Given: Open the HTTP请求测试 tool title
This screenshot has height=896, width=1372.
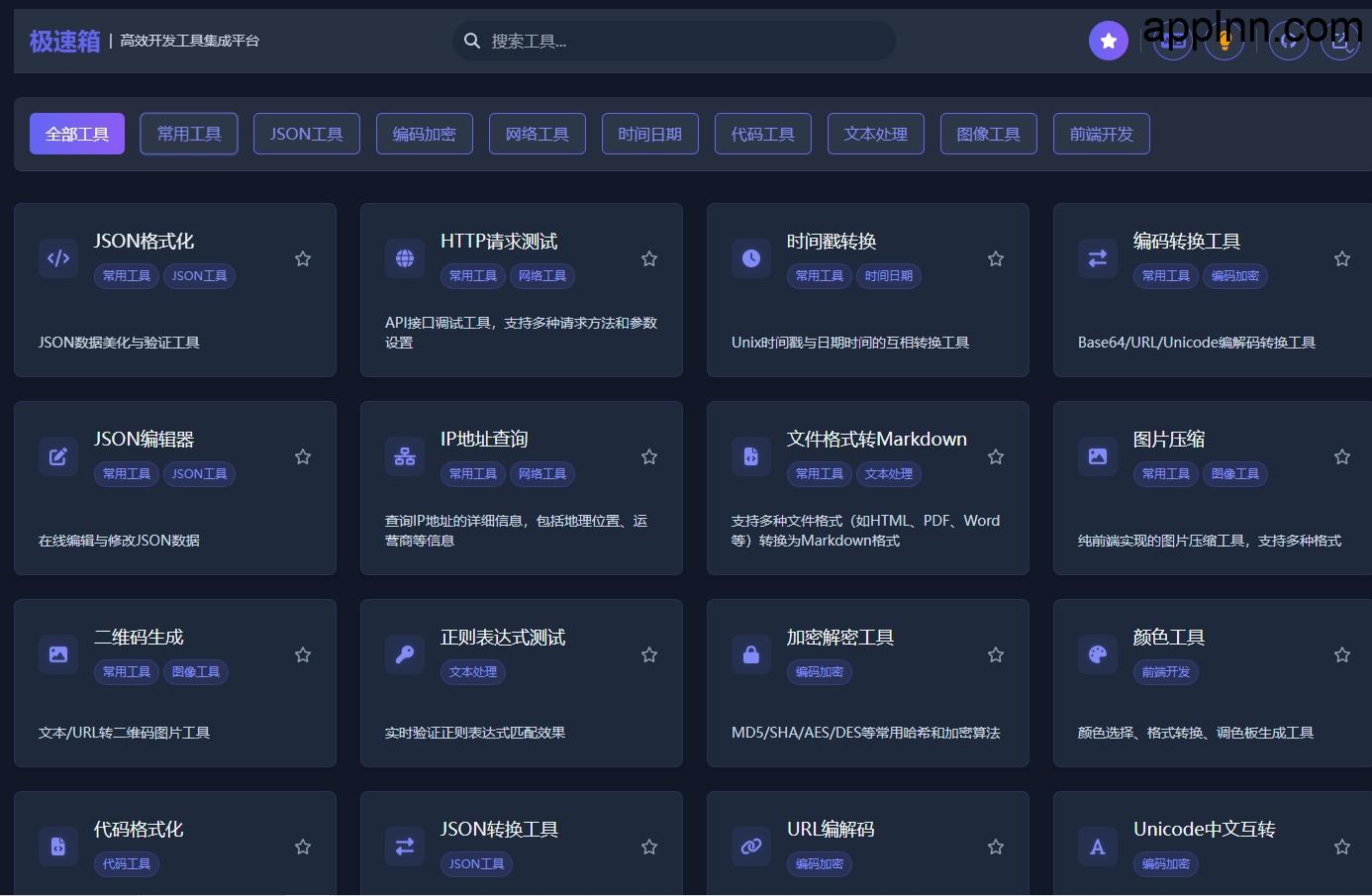Looking at the screenshot, I should click(x=499, y=241).
